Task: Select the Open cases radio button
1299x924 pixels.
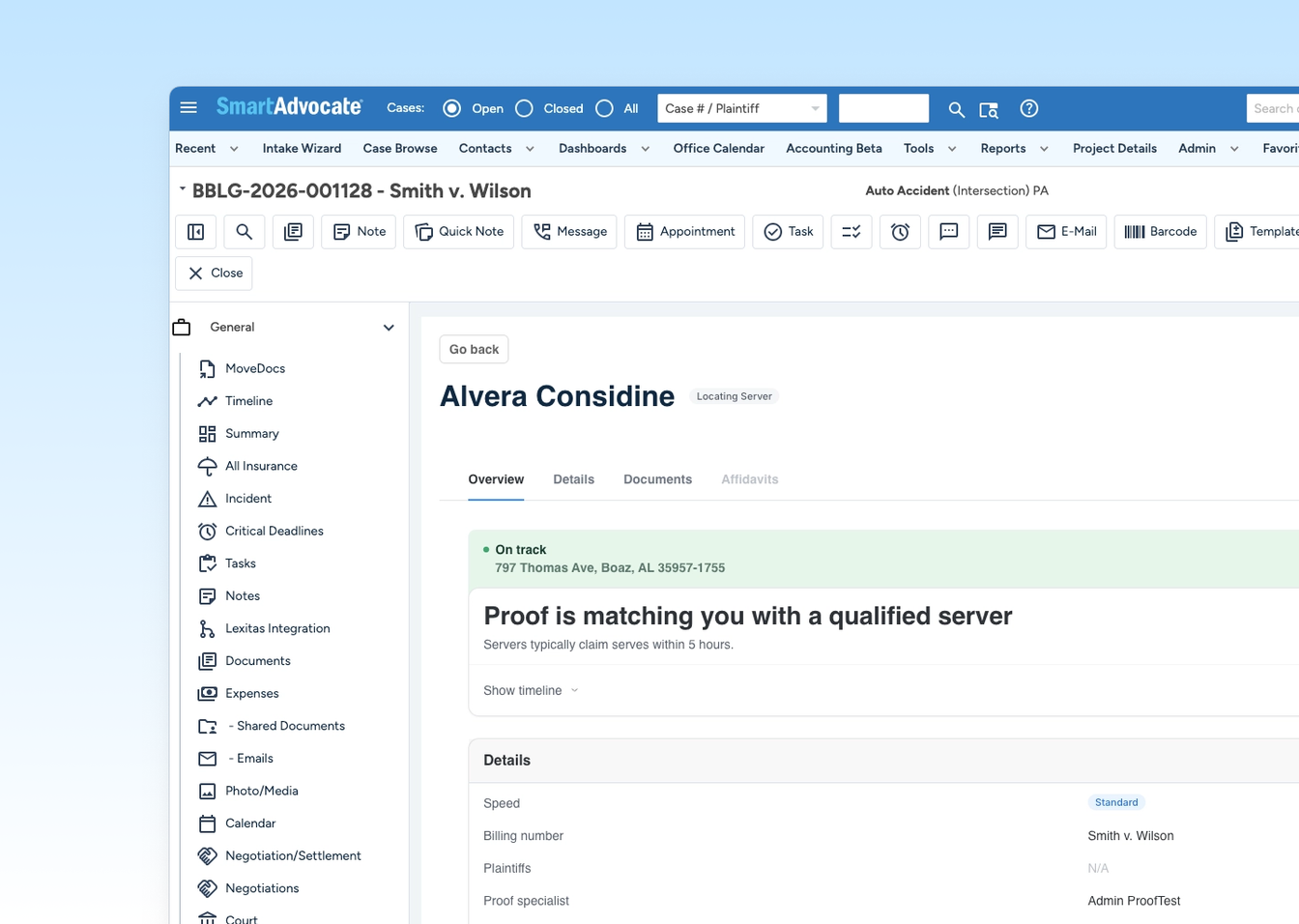Action: (x=451, y=108)
